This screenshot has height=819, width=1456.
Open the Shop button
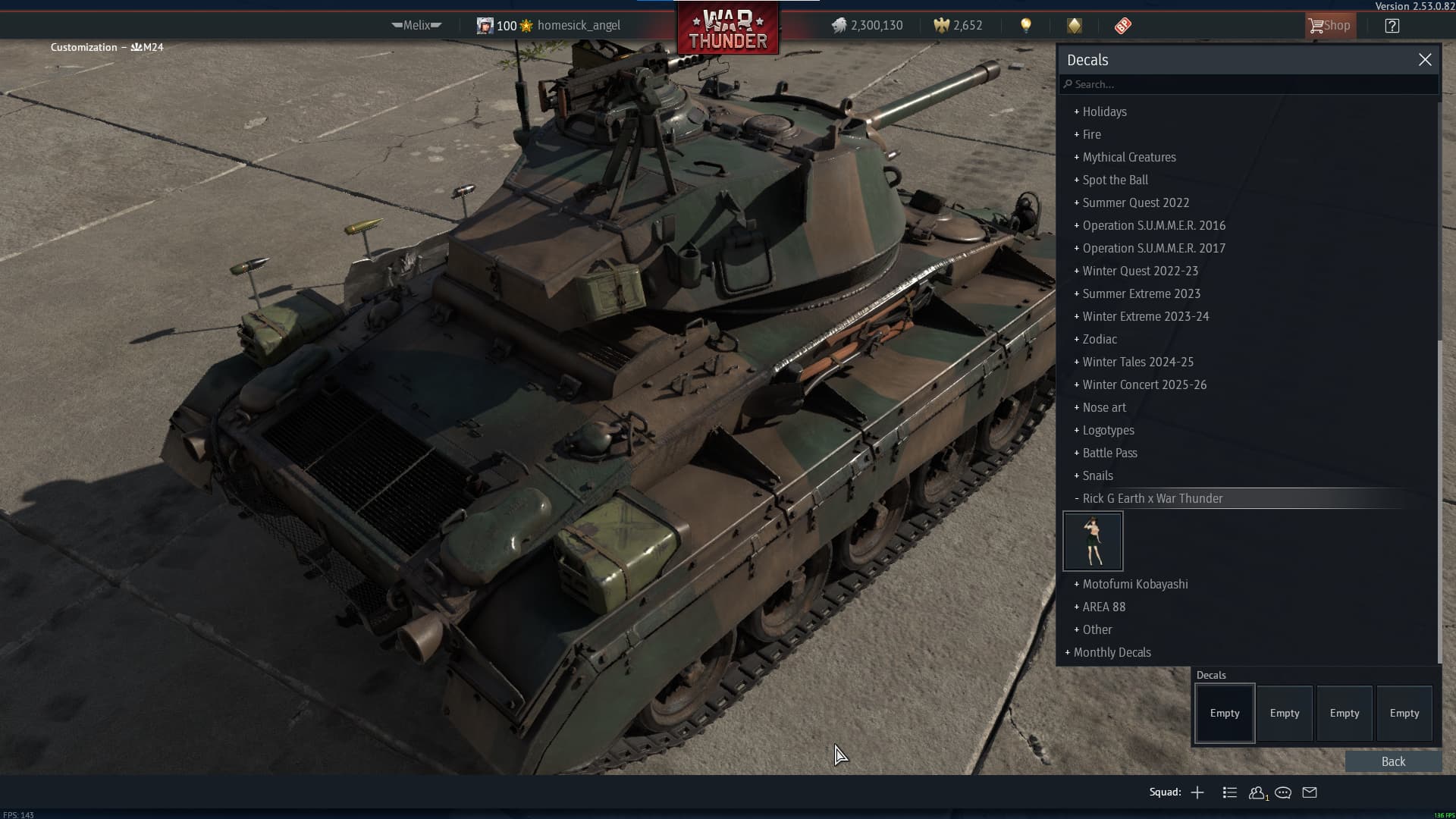click(x=1329, y=26)
